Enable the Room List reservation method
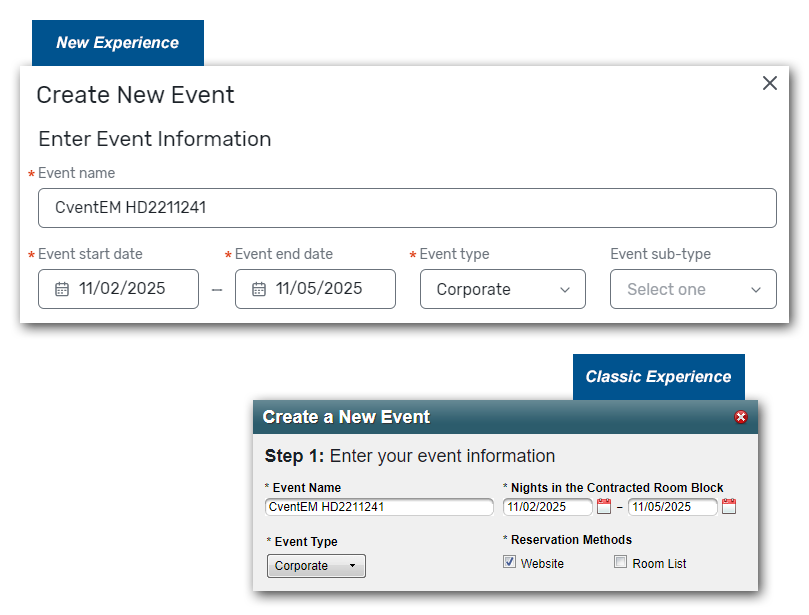Image resolution: width=809 pixels, height=615 pixels. click(620, 563)
